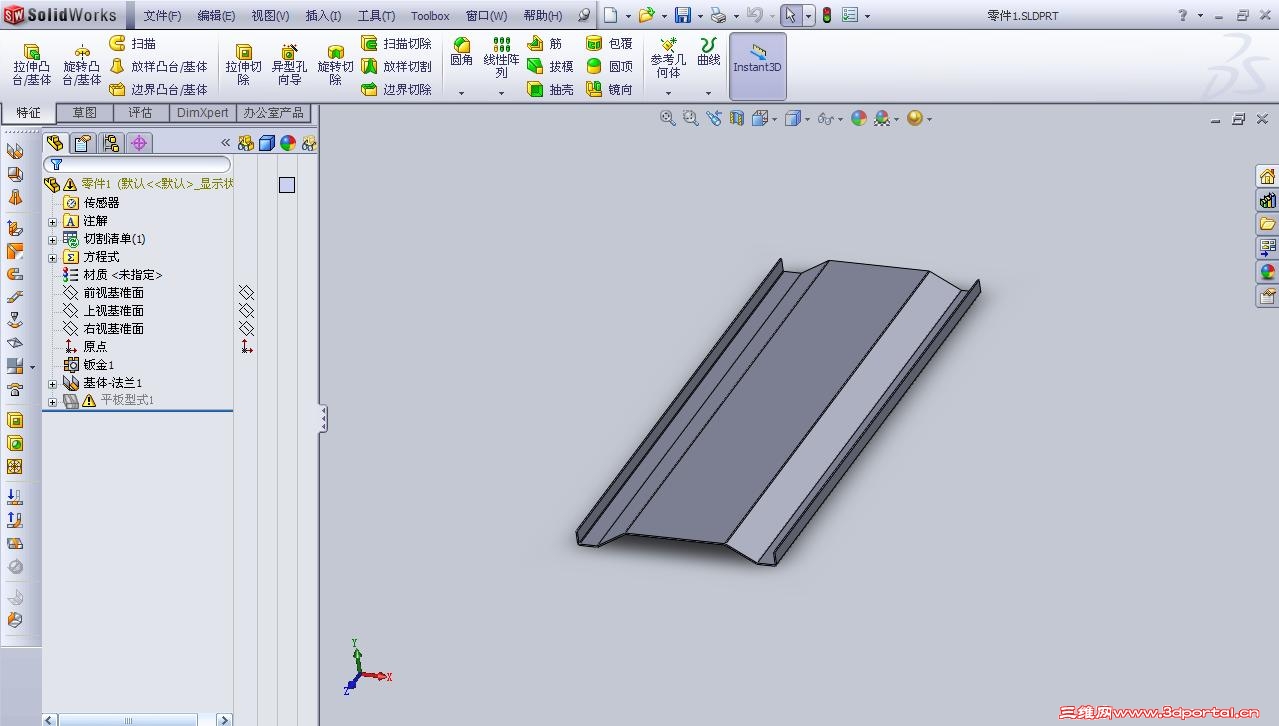Open the 曲线 curves tool
This screenshot has width=1279, height=726.
(709, 52)
